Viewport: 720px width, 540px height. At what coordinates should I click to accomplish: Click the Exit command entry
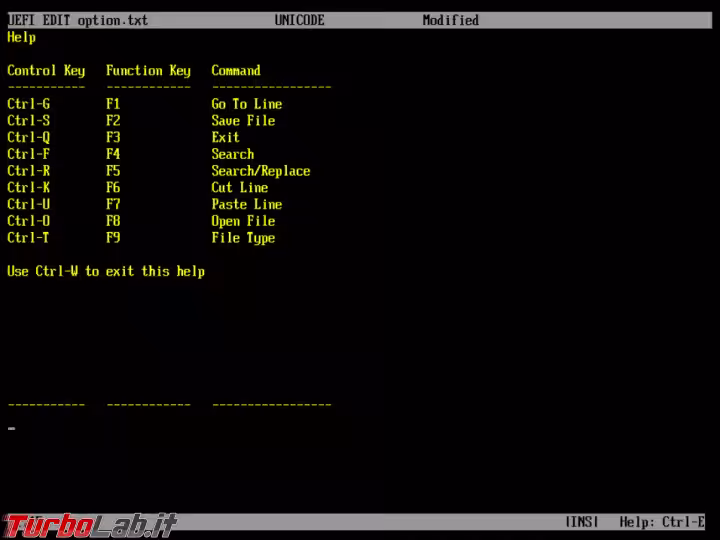(225, 137)
